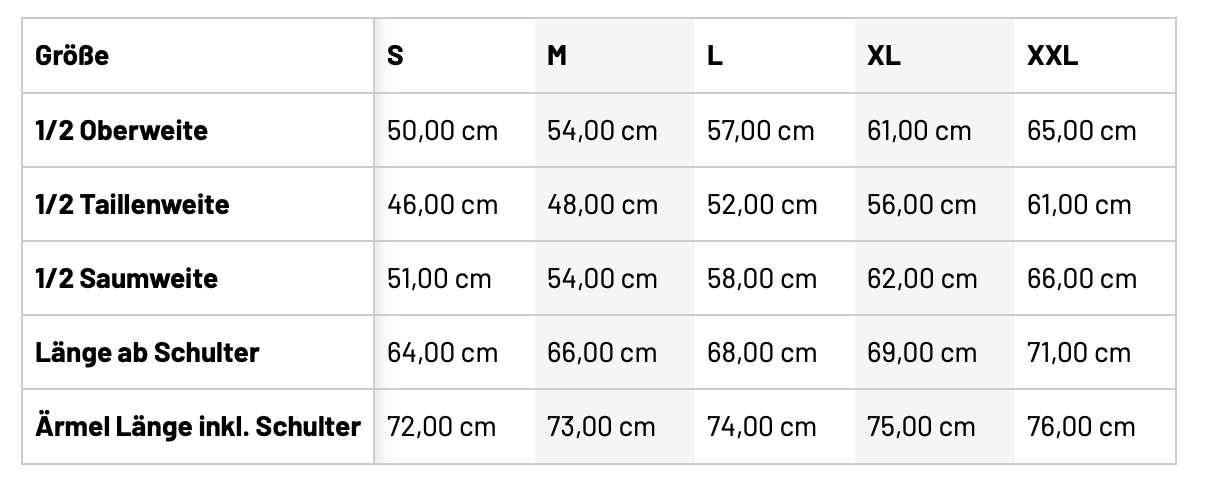Select the 1/2 Taillenweite row label

coord(132,204)
